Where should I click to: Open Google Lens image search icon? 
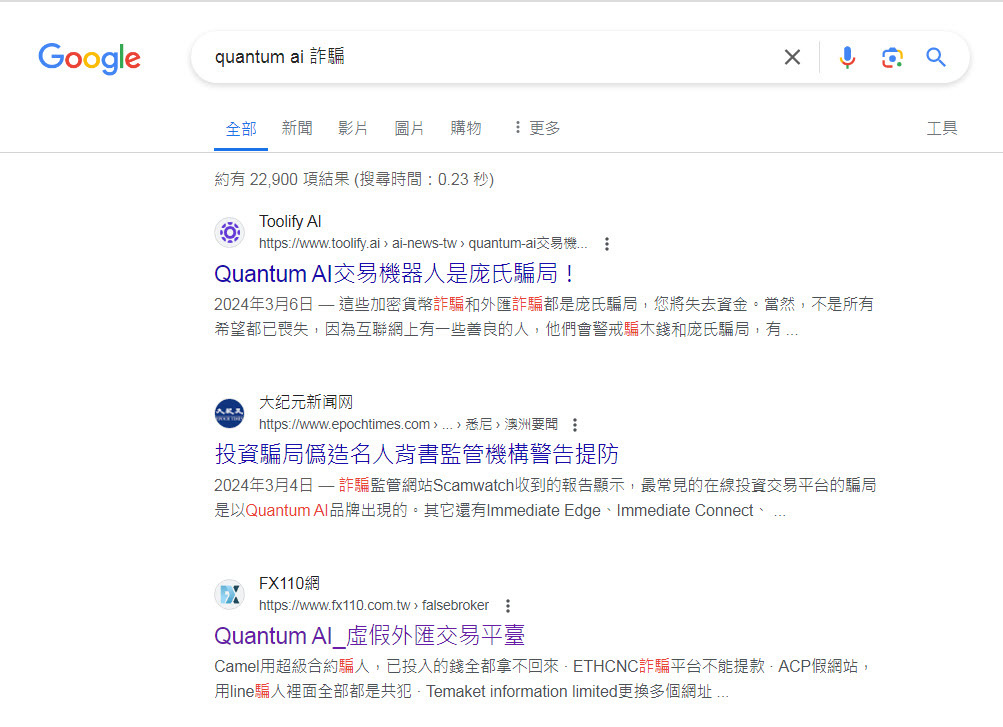892,58
